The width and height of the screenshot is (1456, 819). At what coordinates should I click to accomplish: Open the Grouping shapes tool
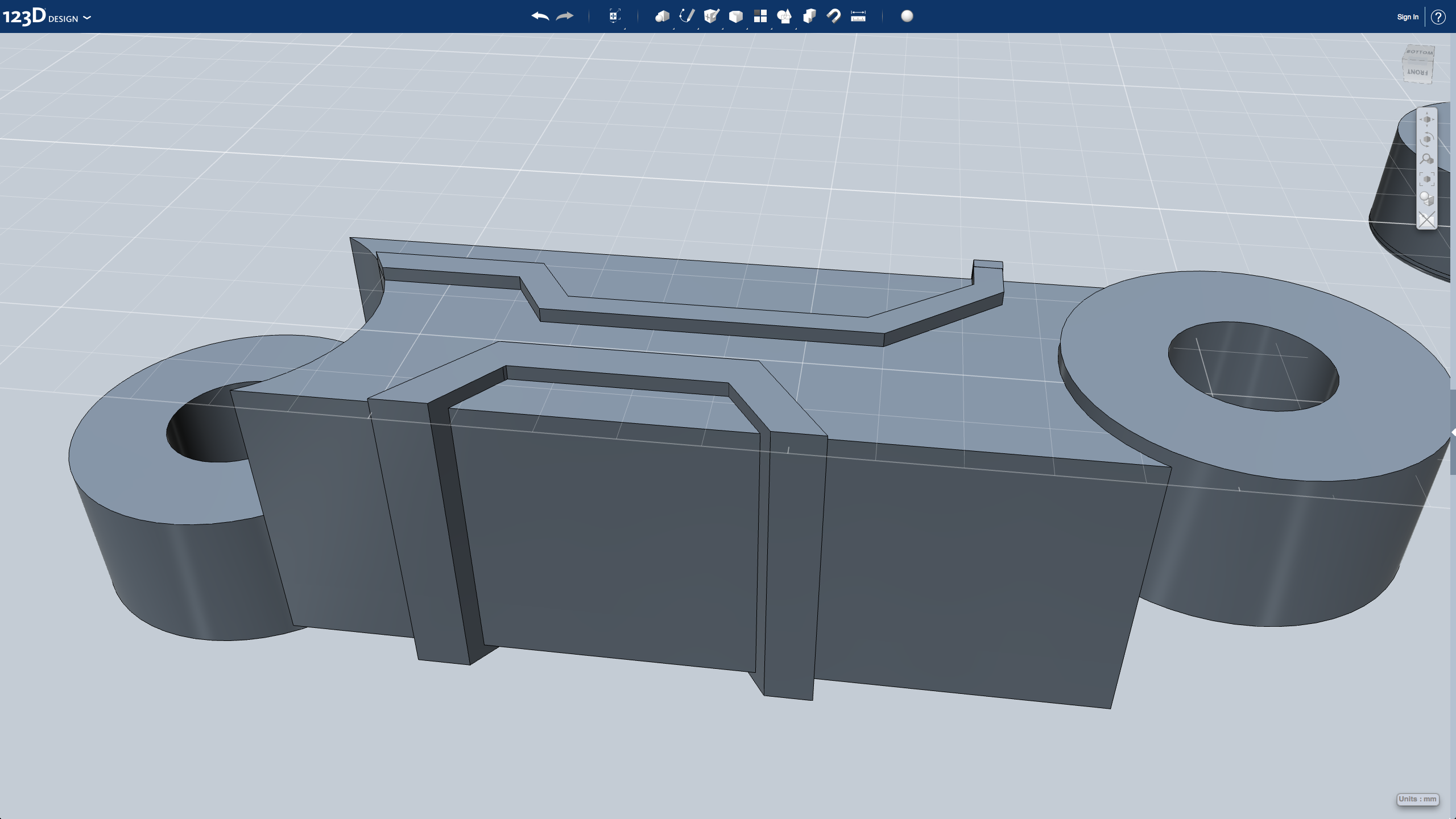coord(784,16)
